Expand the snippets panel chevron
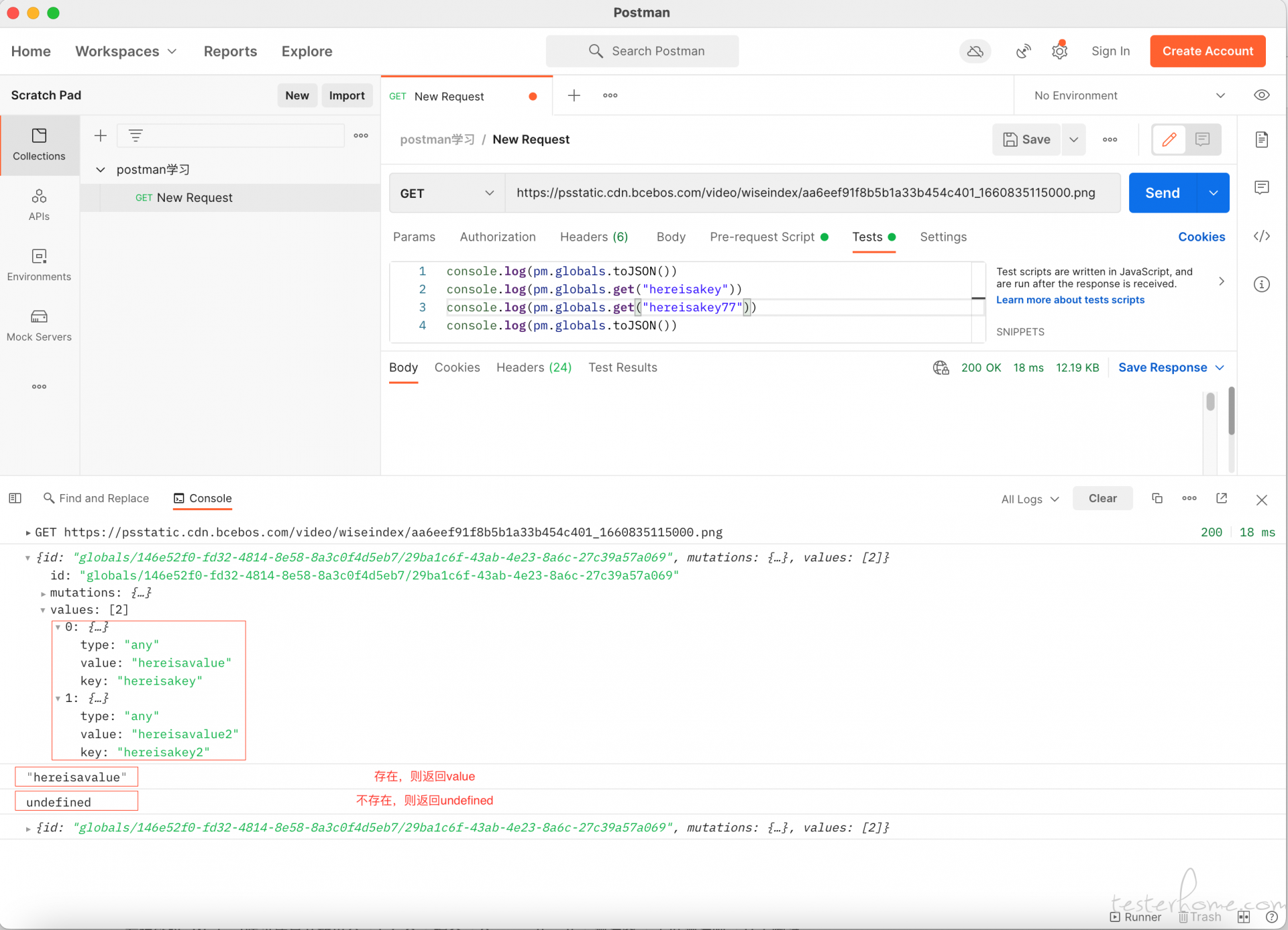The height and width of the screenshot is (930, 1288). pos(1222,282)
